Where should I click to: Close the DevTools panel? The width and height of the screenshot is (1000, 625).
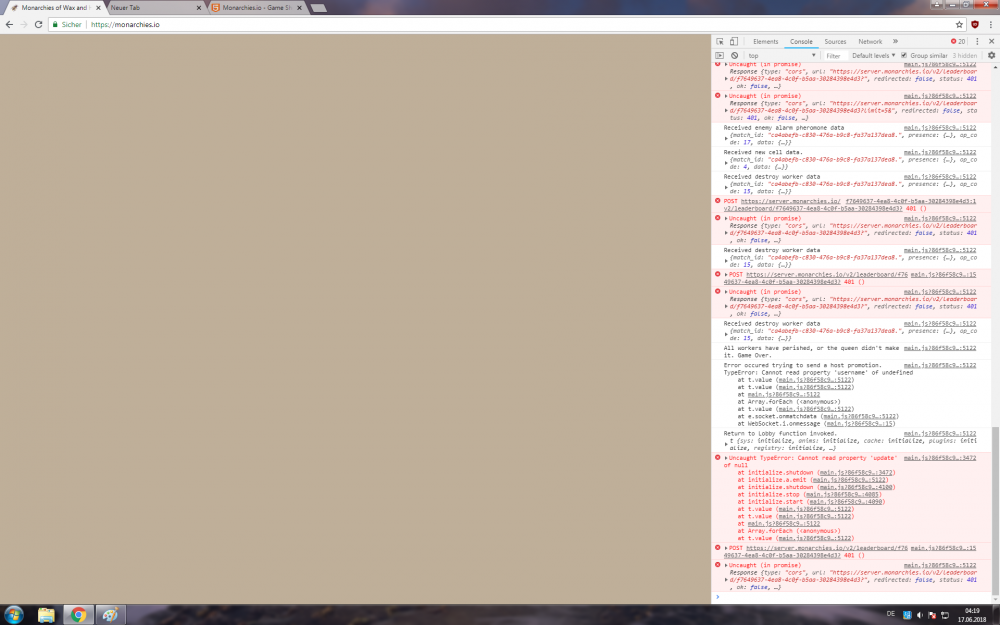[x=991, y=41]
